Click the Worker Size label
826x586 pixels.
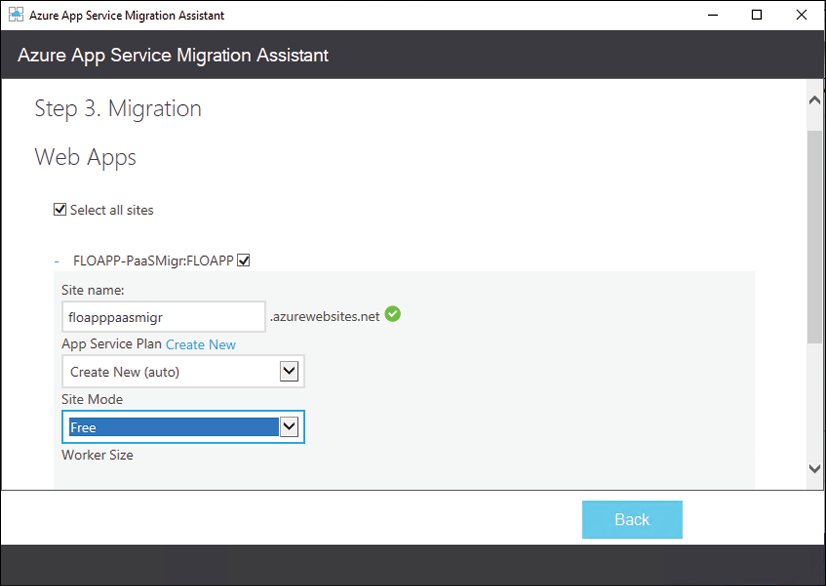(x=97, y=455)
